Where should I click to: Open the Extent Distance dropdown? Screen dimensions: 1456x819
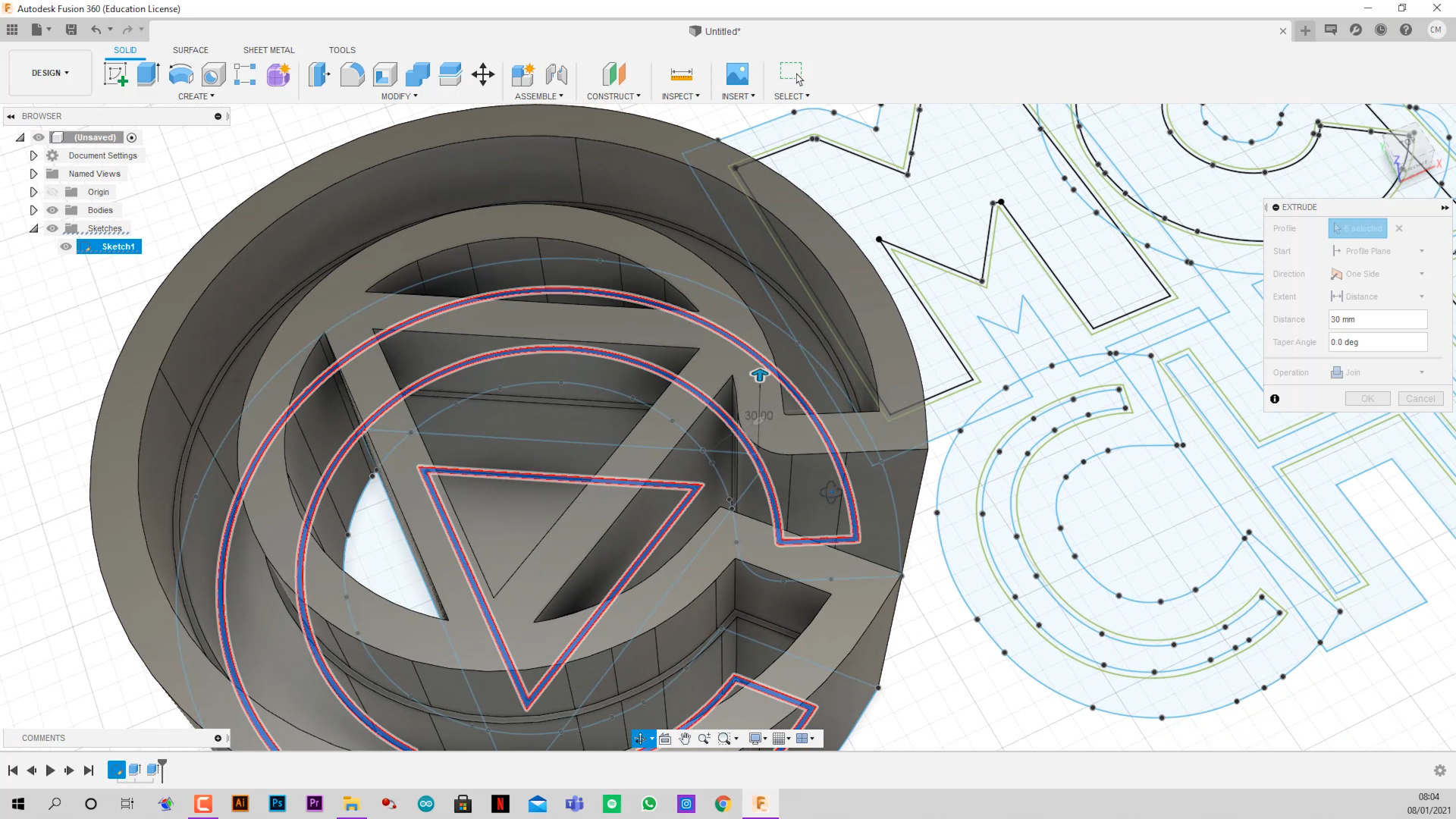pyautogui.click(x=1378, y=297)
